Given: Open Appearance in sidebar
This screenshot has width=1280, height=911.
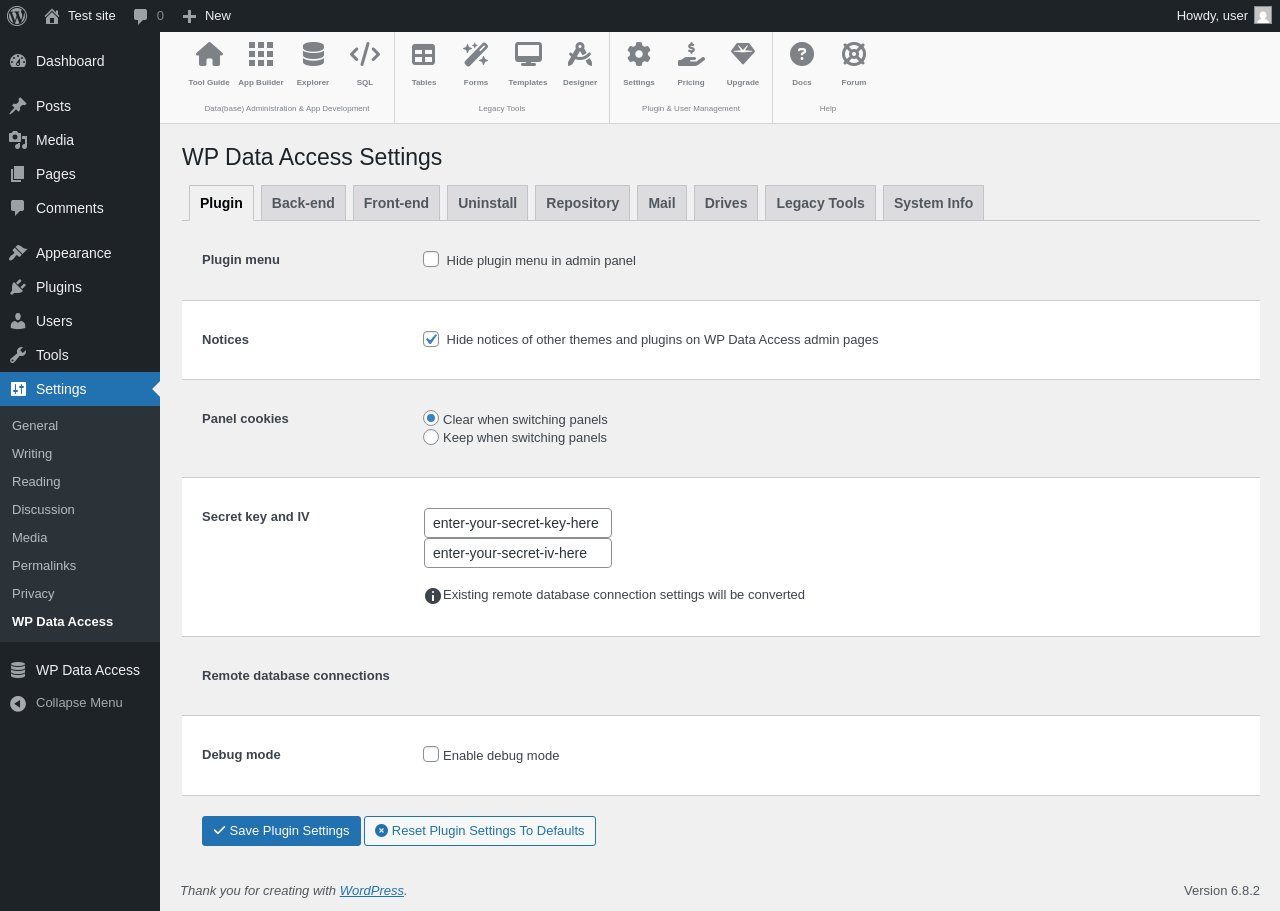Looking at the screenshot, I should point(80,253).
